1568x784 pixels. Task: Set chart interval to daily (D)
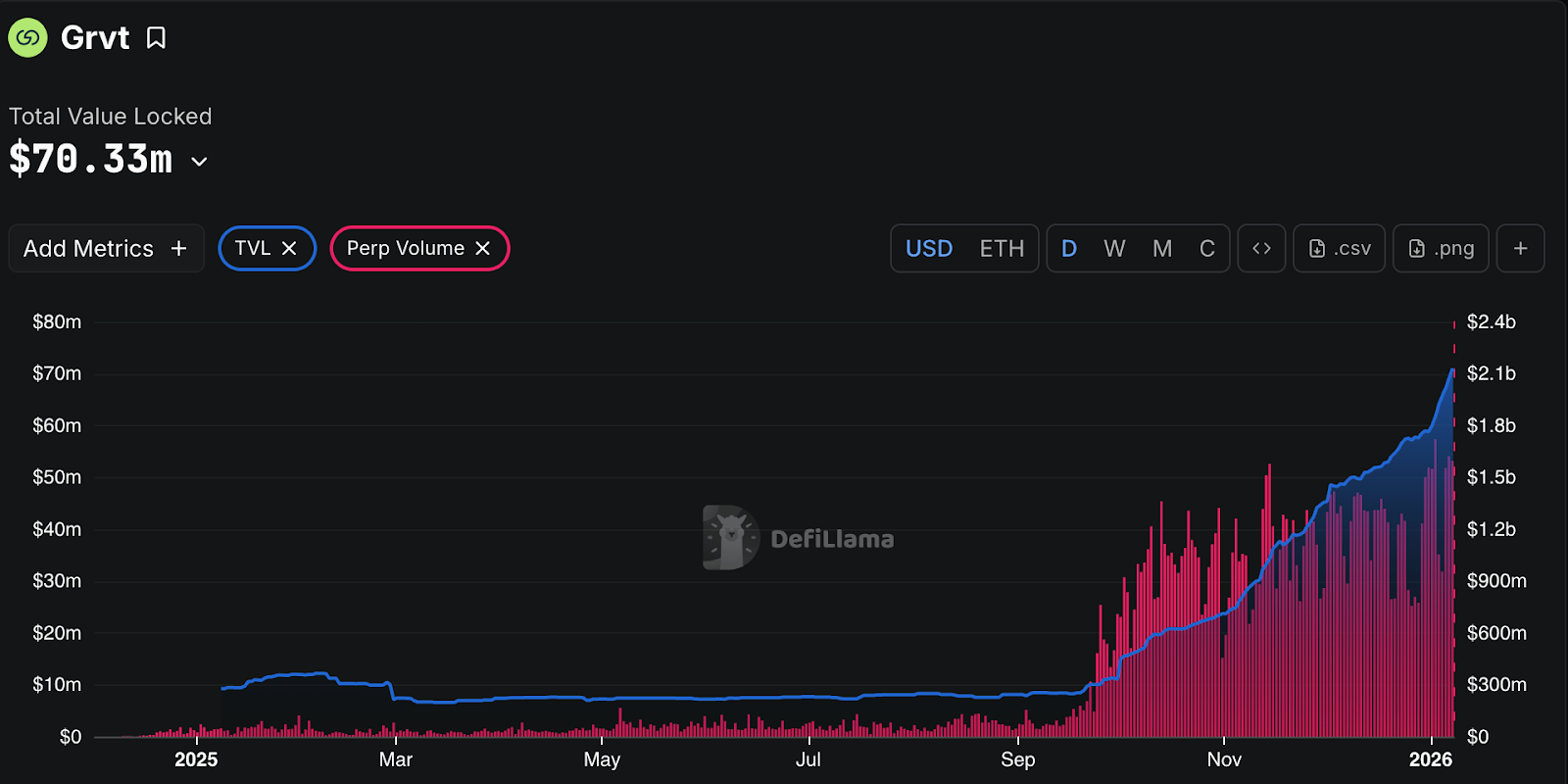click(1069, 249)
